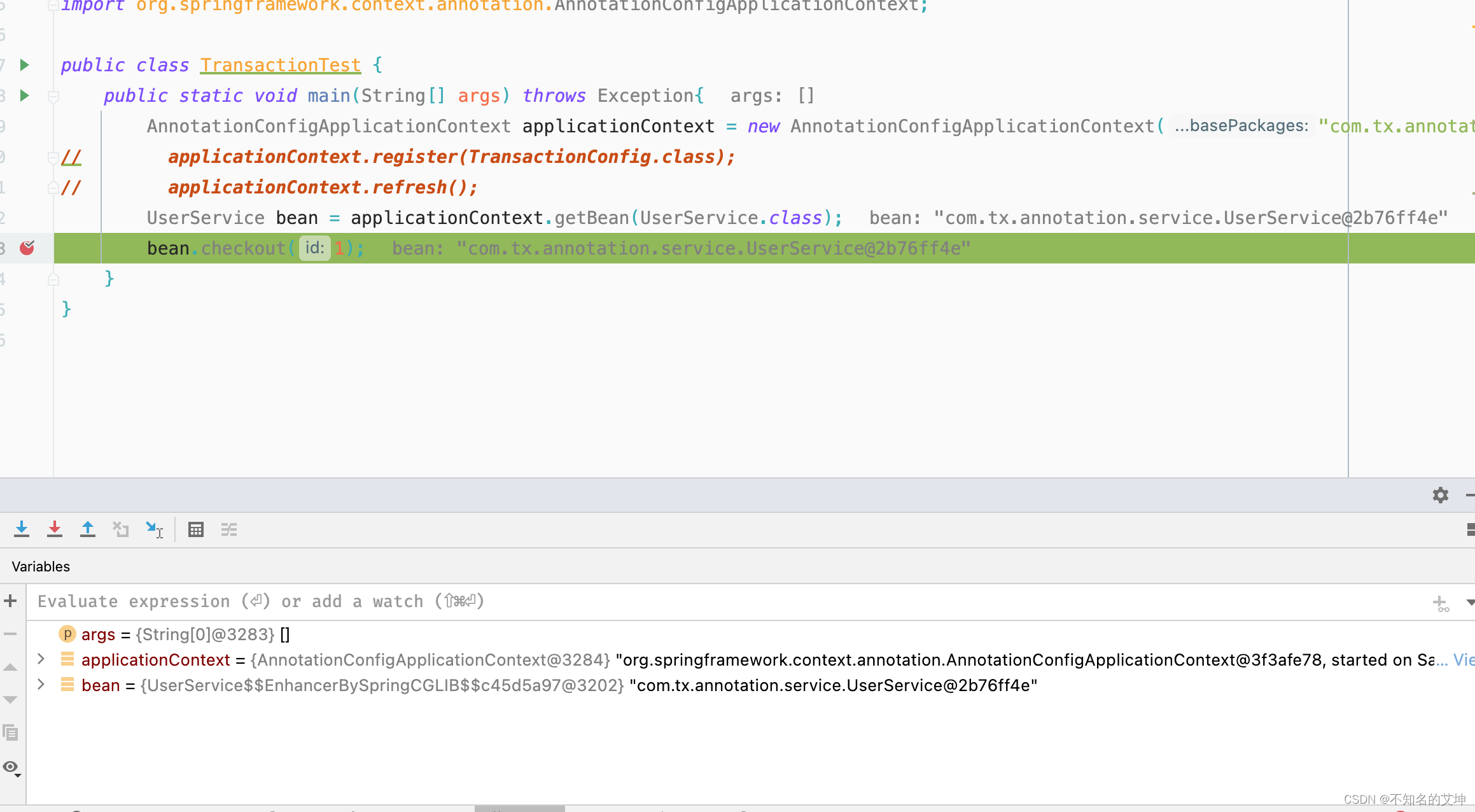Image resolution: width=1475 pixels, height=812 pixels.
Task: Expand the bean variable node
Action: tap(41, 685)
